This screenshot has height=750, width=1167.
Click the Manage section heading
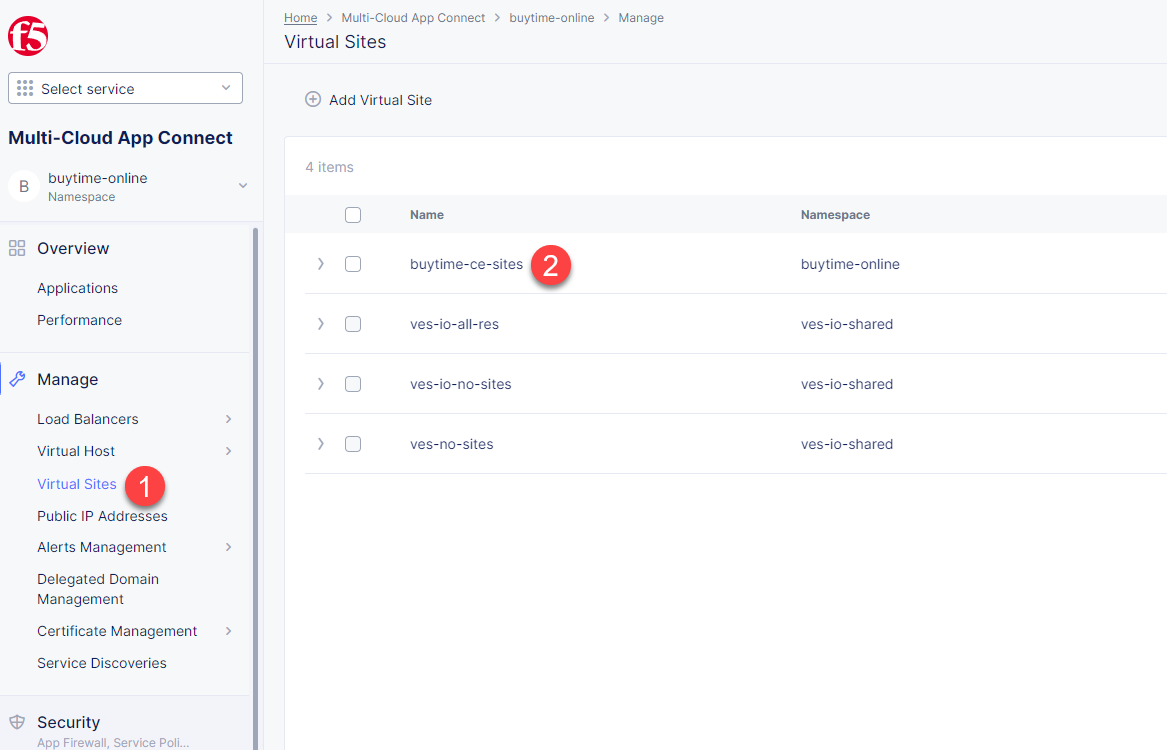click(68, 379)
